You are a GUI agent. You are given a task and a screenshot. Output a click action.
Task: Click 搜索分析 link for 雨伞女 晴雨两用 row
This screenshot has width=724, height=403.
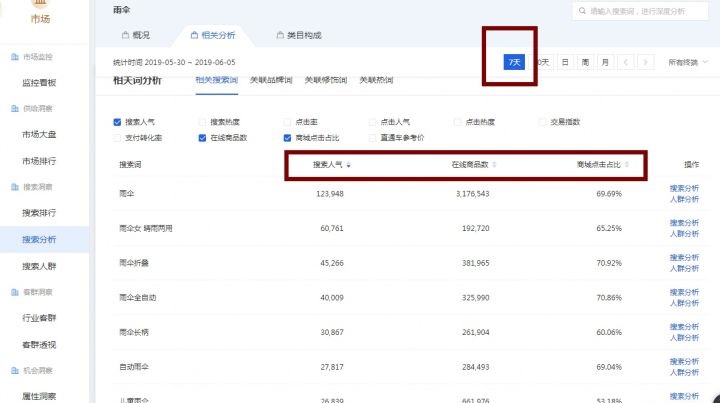[x=684, y=223]
